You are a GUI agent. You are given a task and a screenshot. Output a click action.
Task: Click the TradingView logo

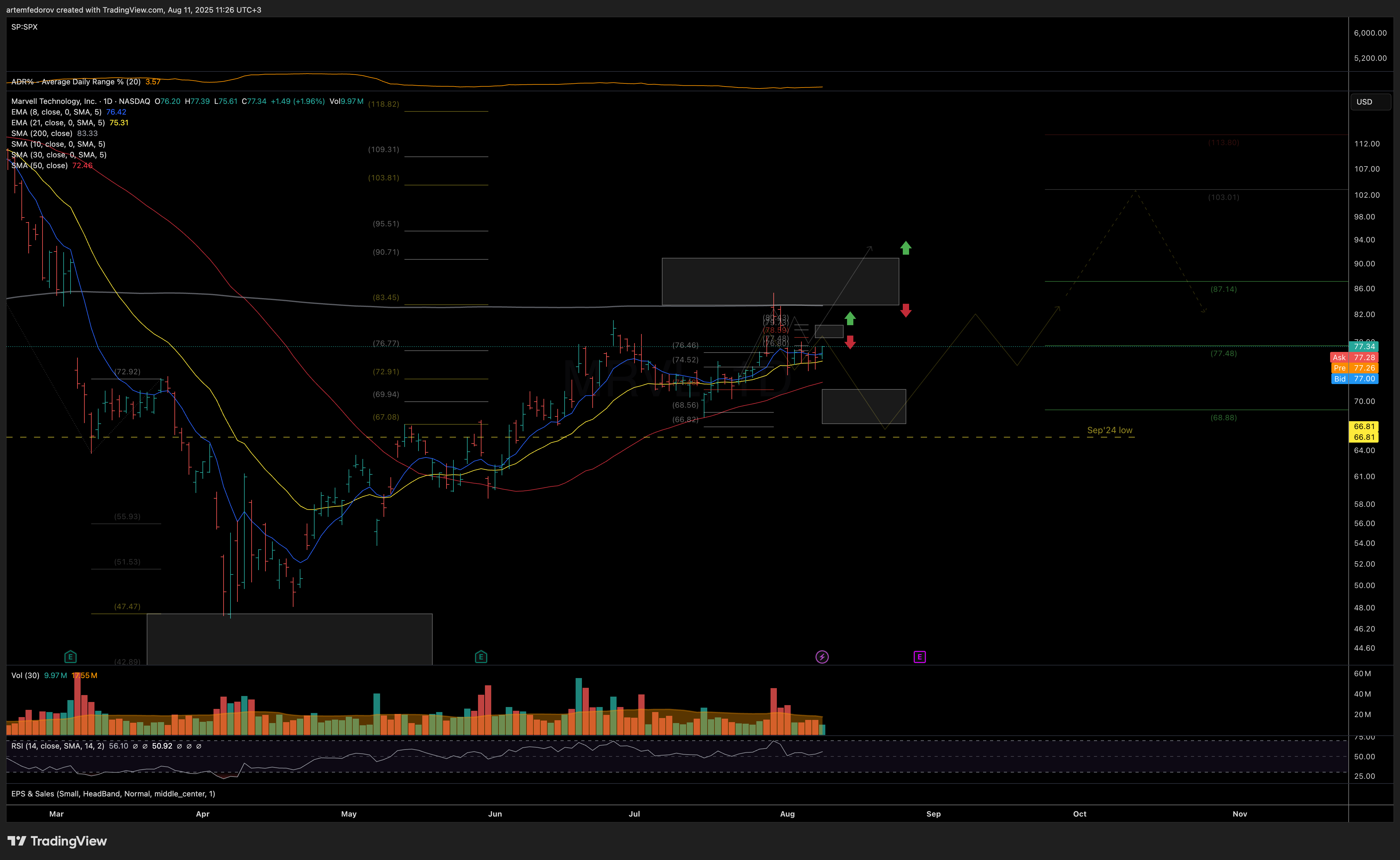[57, 841]
